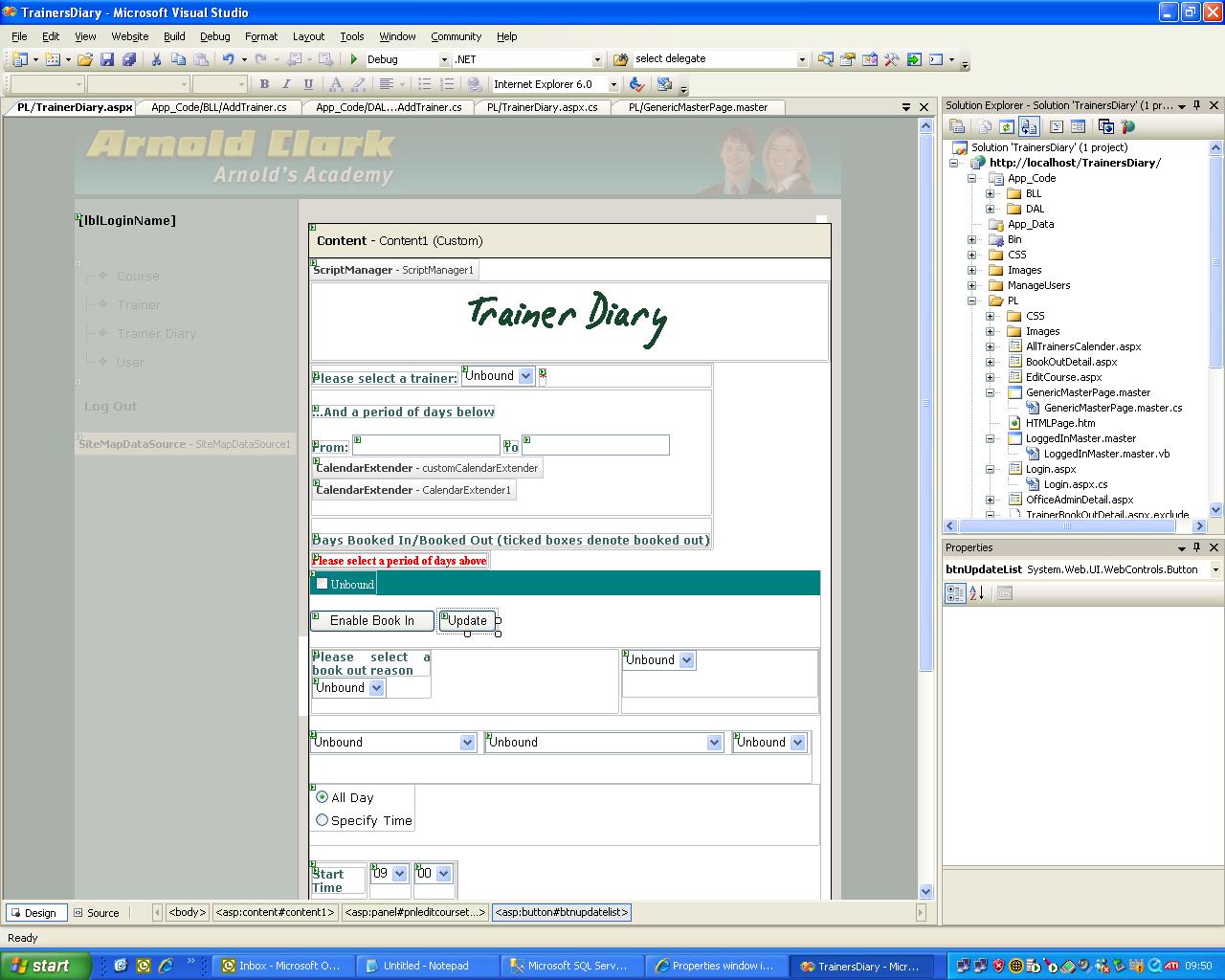Open the Properties window pin icon
Screen dimensions: 1225x980
[x=1195, y=547]
